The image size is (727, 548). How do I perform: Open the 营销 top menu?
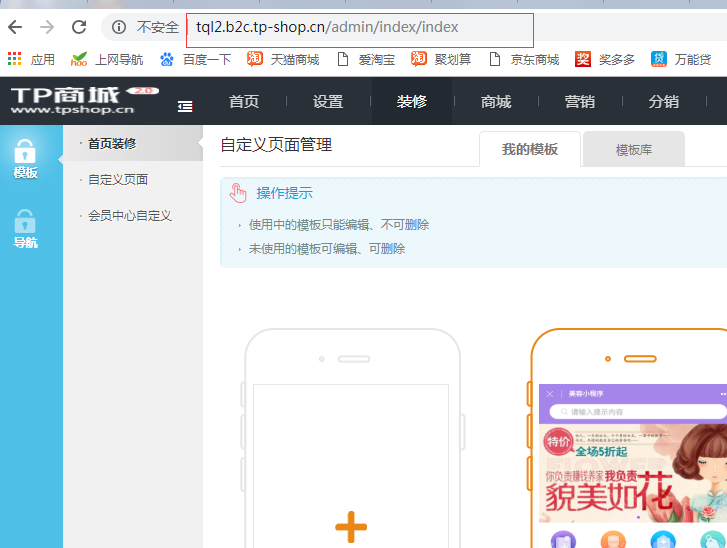[580, 101]
